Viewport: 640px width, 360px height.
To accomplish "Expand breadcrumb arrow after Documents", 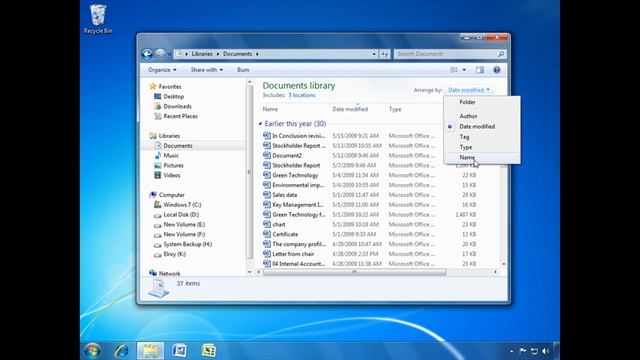I will tap(257, 54).
